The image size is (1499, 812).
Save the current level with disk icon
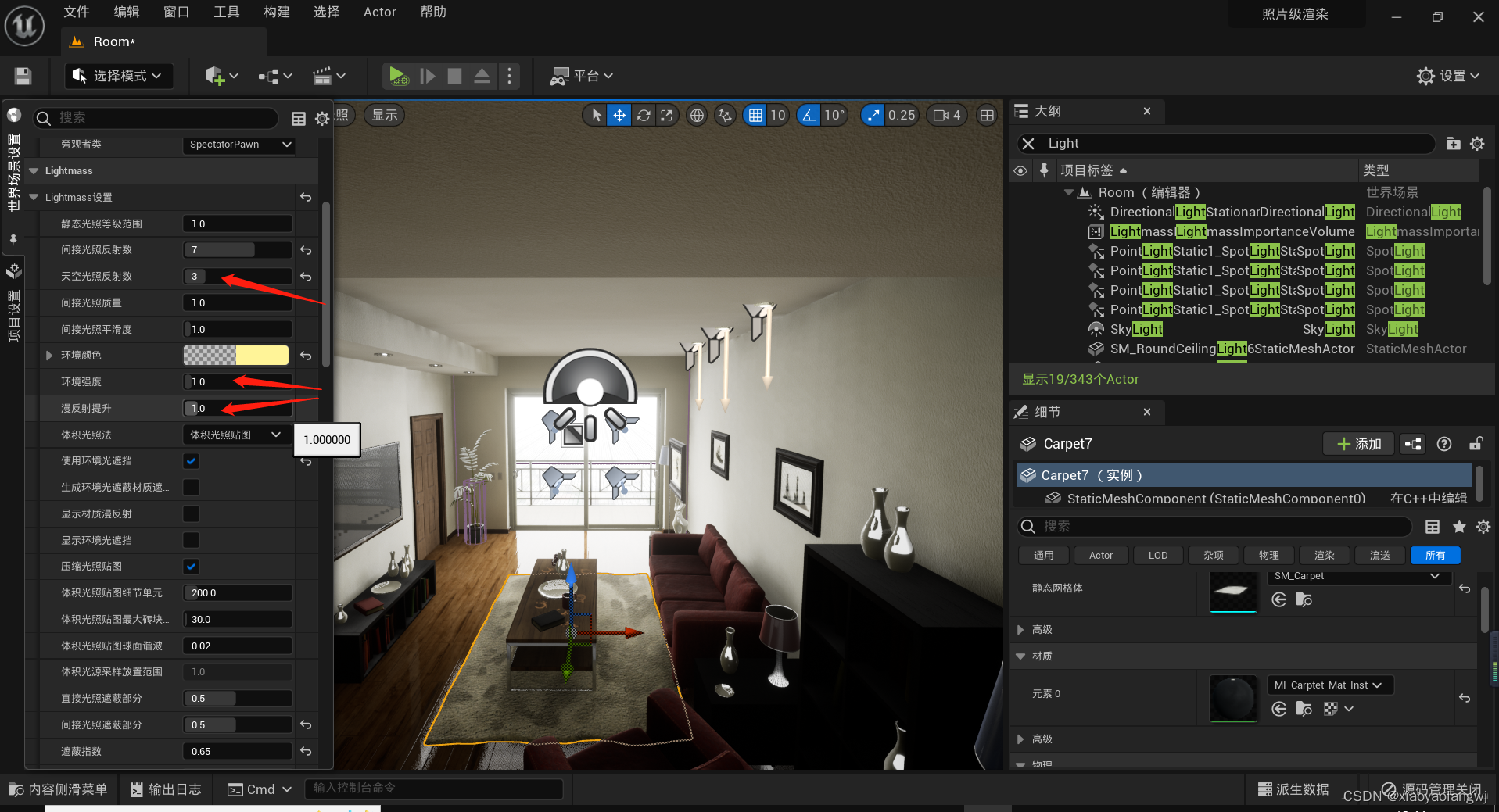point(23,76)
